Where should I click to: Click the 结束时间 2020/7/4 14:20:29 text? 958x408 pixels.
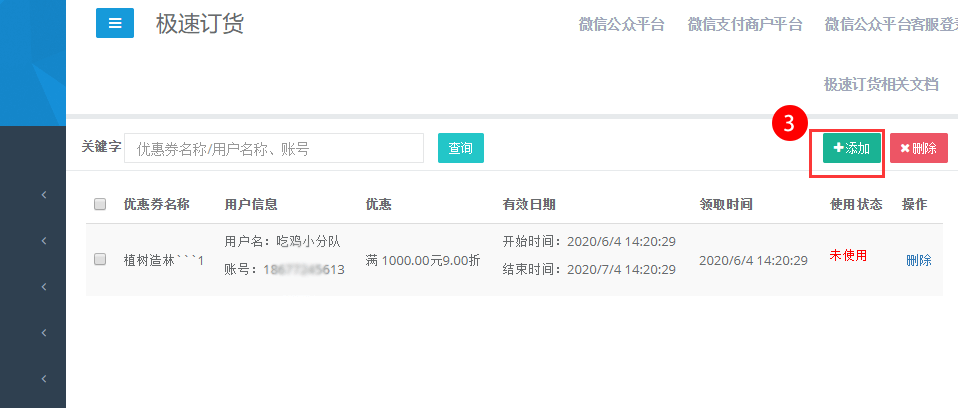(589, 269)
